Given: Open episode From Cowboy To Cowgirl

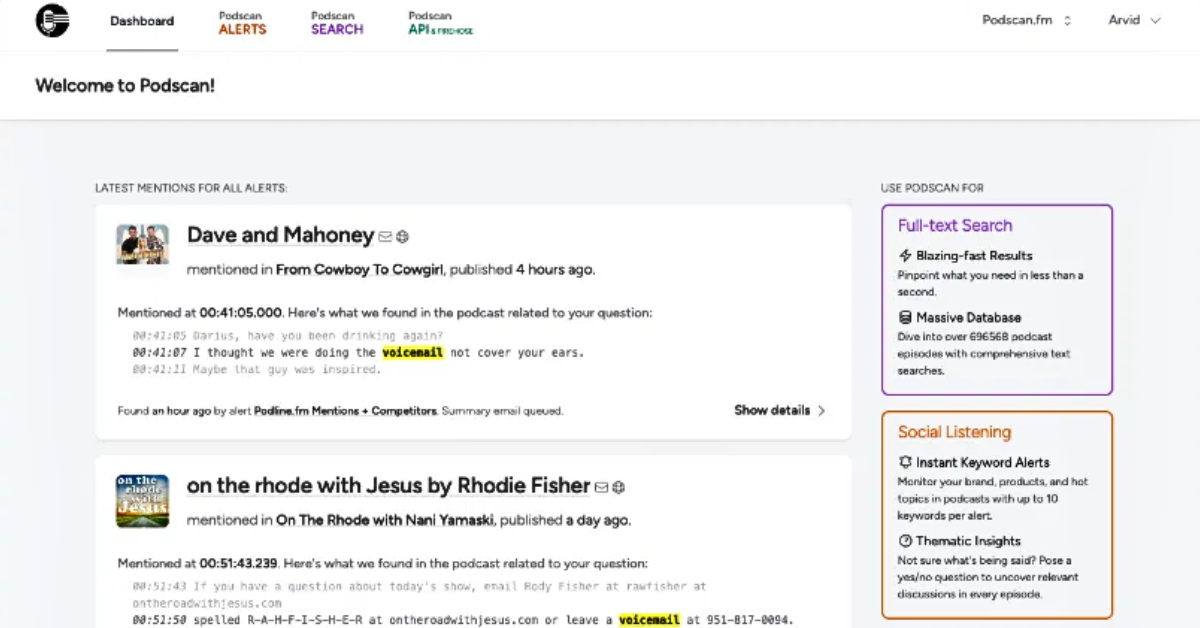Looking at the screenshot, I should tap(360, 270).
